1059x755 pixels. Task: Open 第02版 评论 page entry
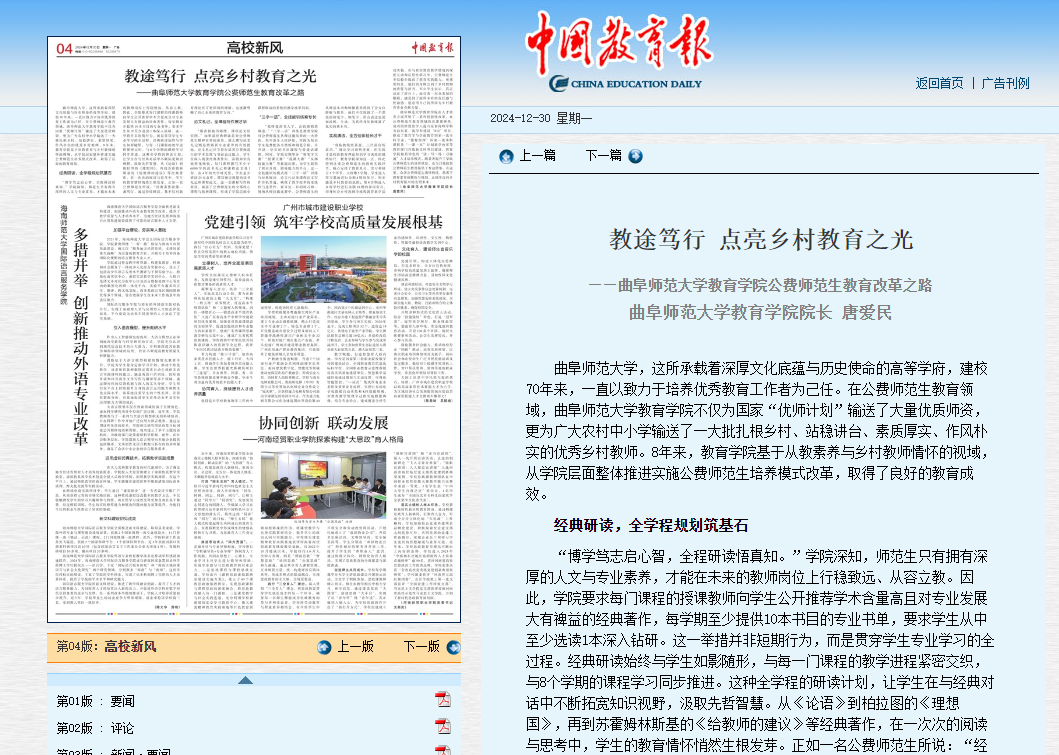point(95,728)
